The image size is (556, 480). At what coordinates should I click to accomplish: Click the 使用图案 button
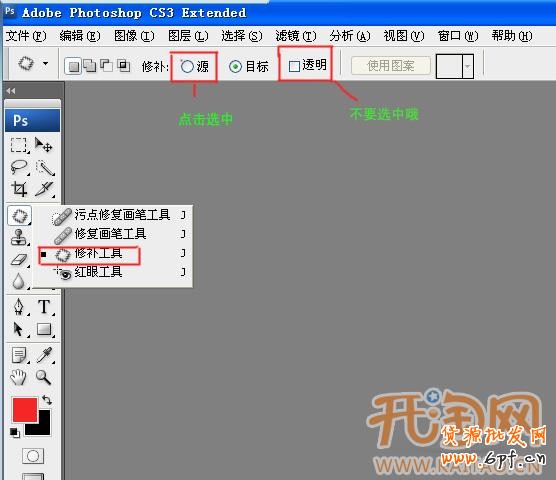391,66
